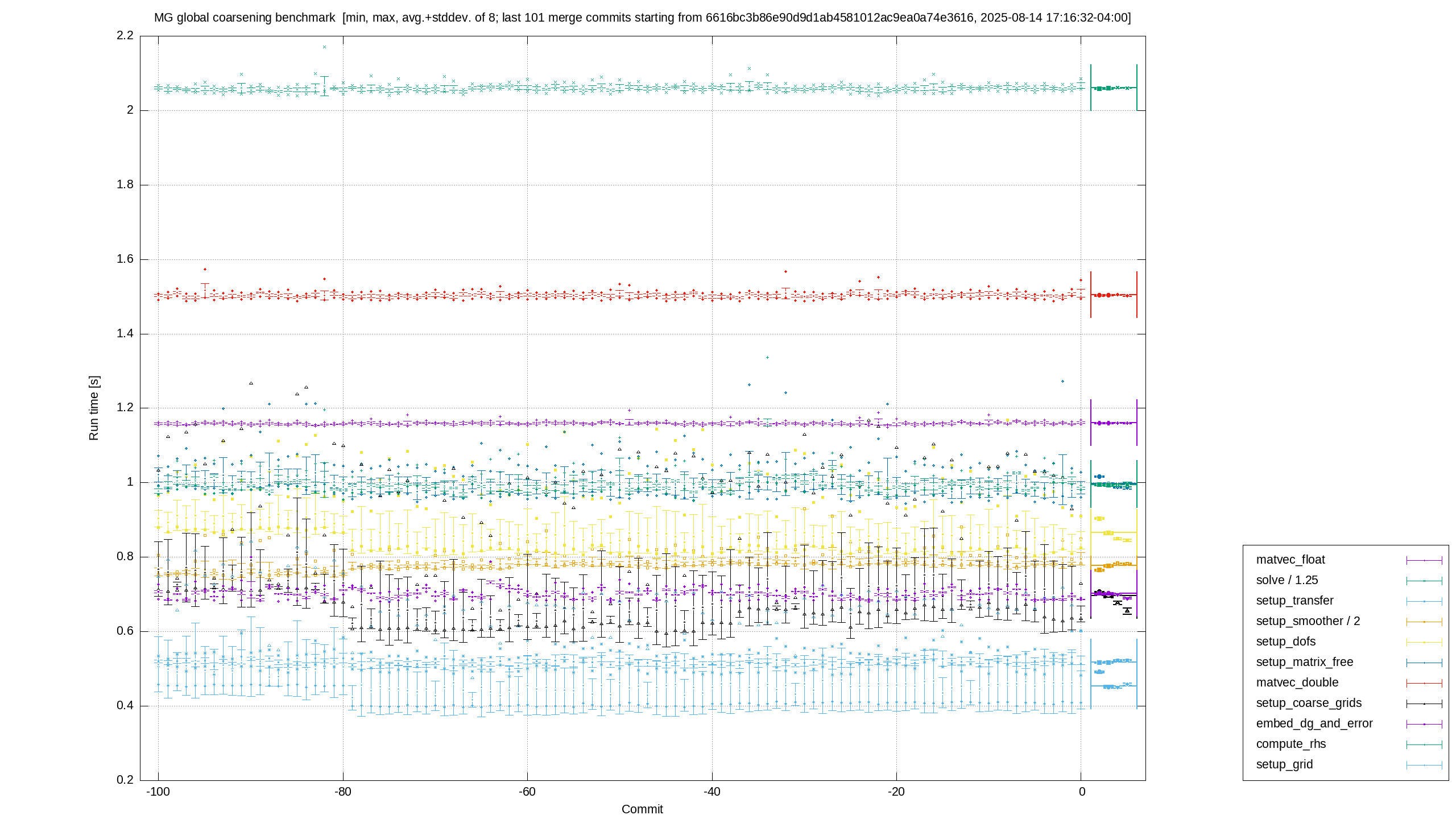Click the 2.2 y-axis tick label
This screenshot has width=1456, height=819.
coord(125,36)
